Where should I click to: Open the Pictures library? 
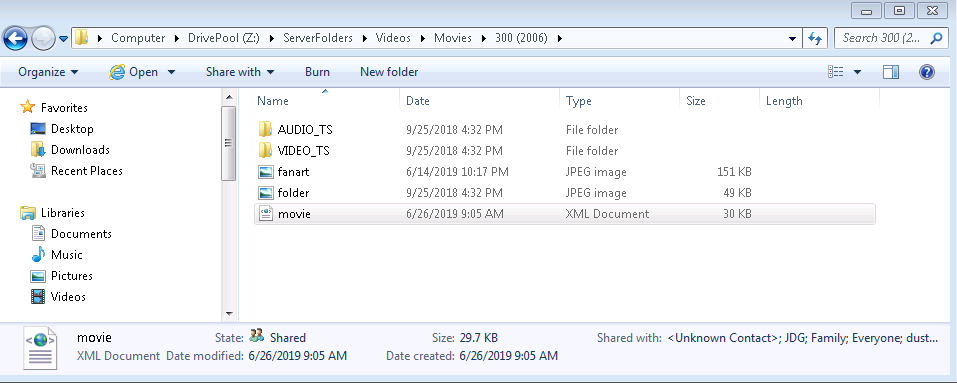coord(71,276)
